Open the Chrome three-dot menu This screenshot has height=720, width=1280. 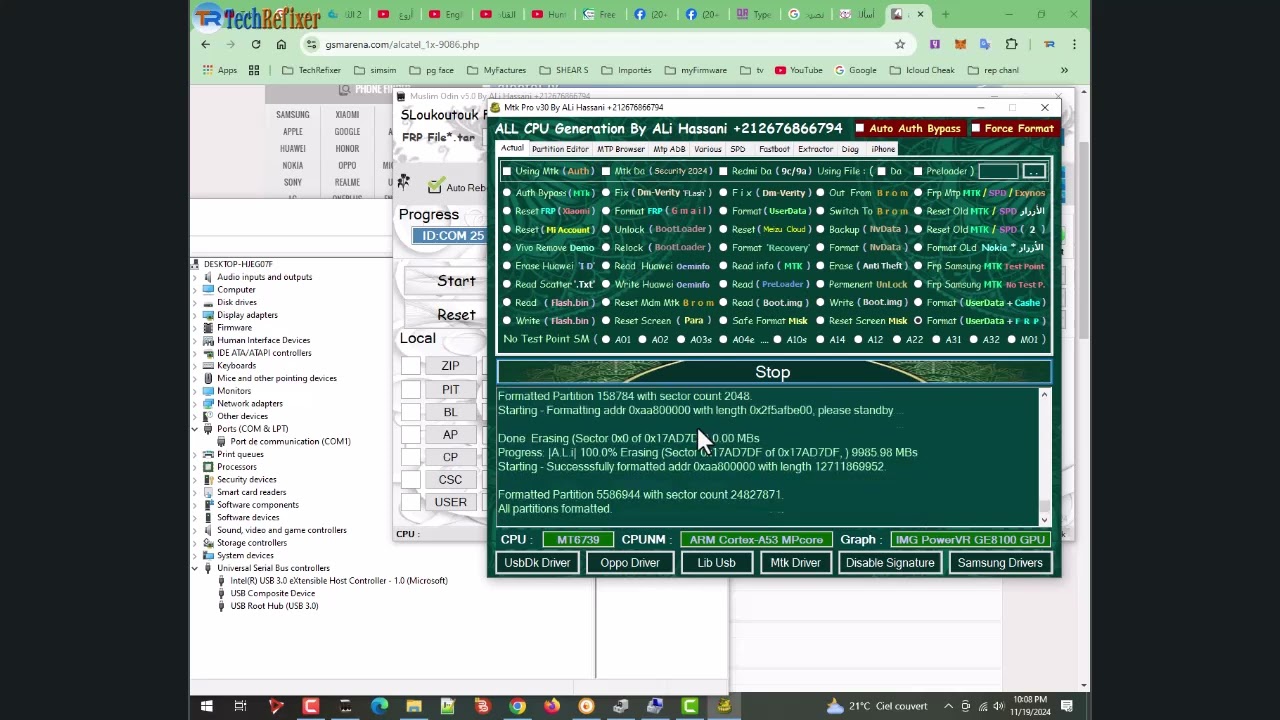tap(1074, 44)
